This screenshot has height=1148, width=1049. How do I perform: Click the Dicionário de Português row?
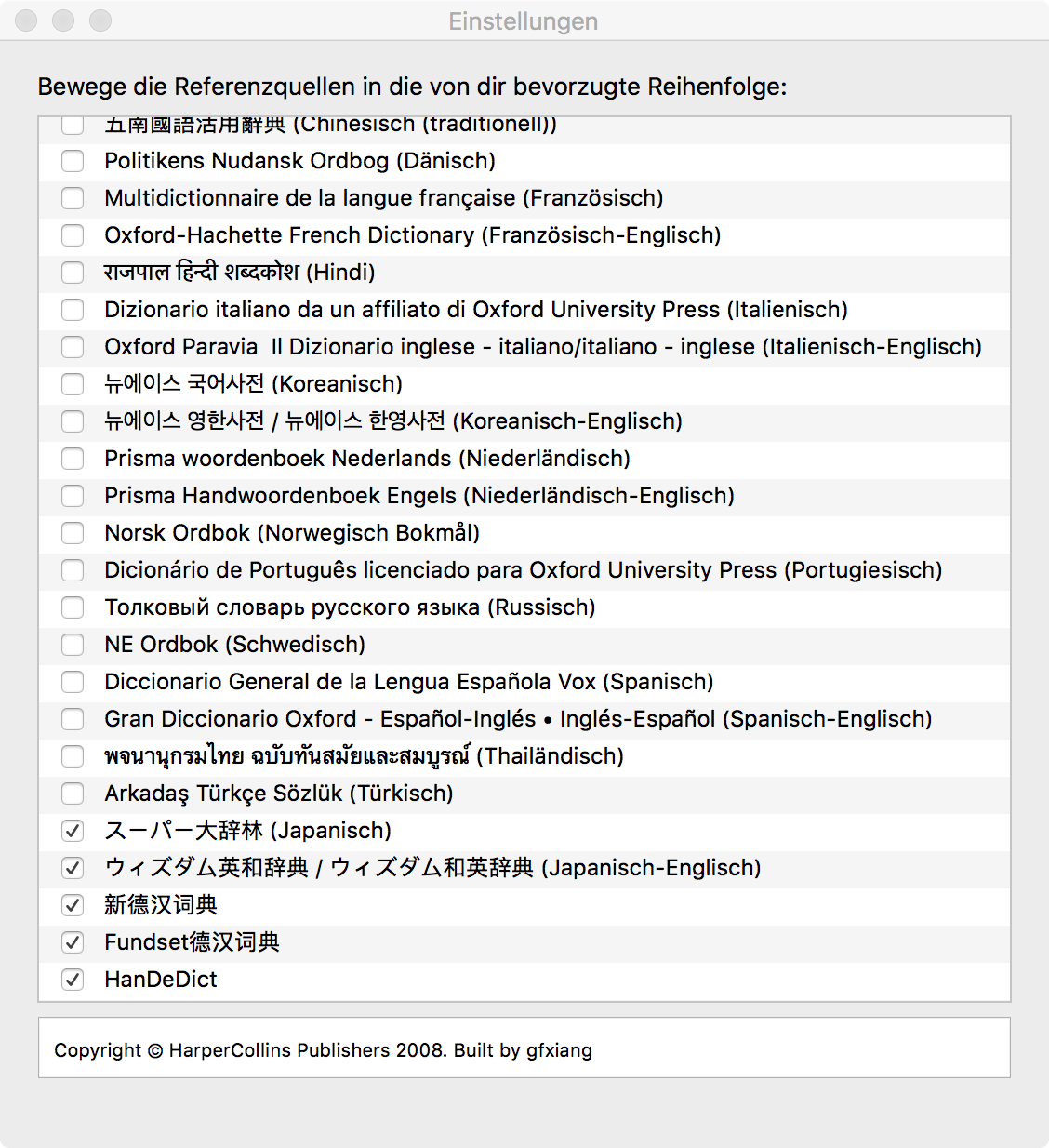coord(523,570)
